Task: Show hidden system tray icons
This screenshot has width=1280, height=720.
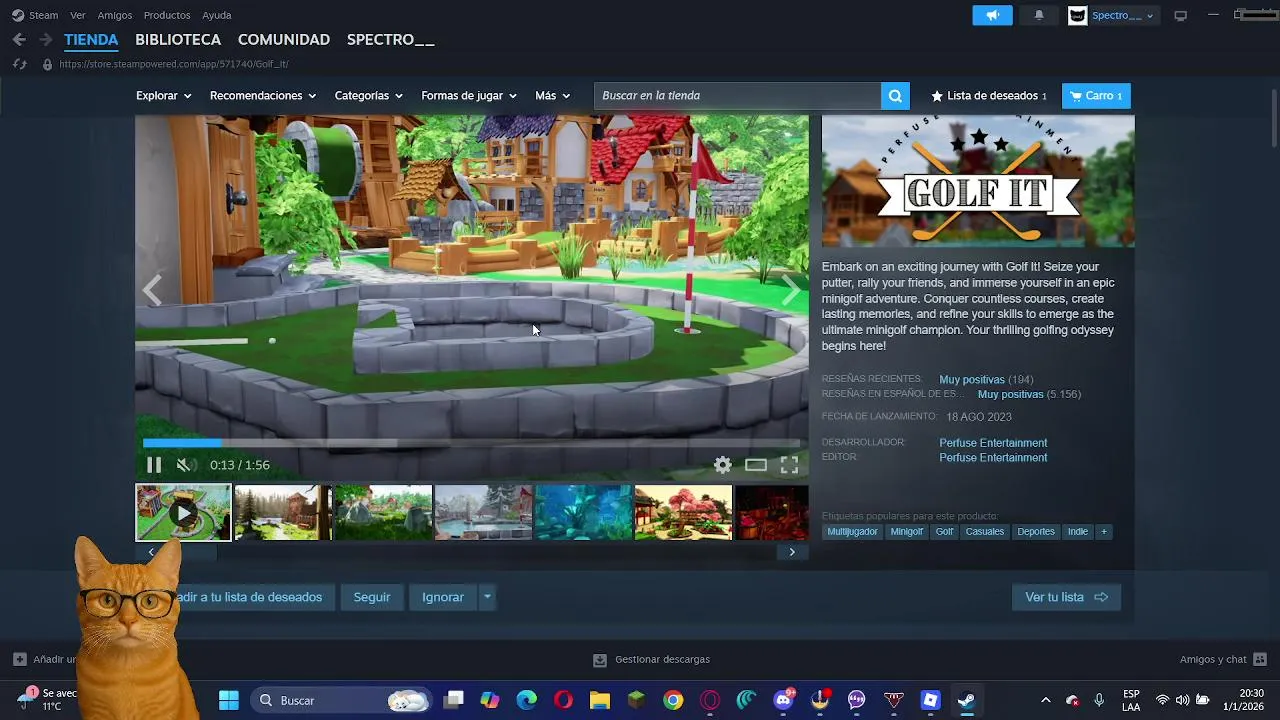Action: 1046,701
